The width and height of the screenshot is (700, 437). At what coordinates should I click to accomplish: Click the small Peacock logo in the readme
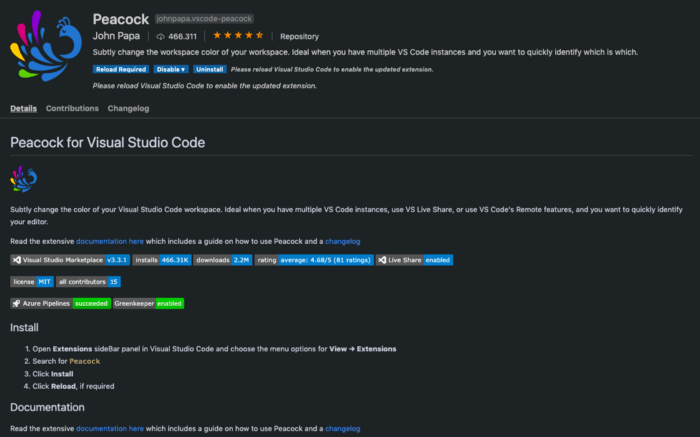24,179
